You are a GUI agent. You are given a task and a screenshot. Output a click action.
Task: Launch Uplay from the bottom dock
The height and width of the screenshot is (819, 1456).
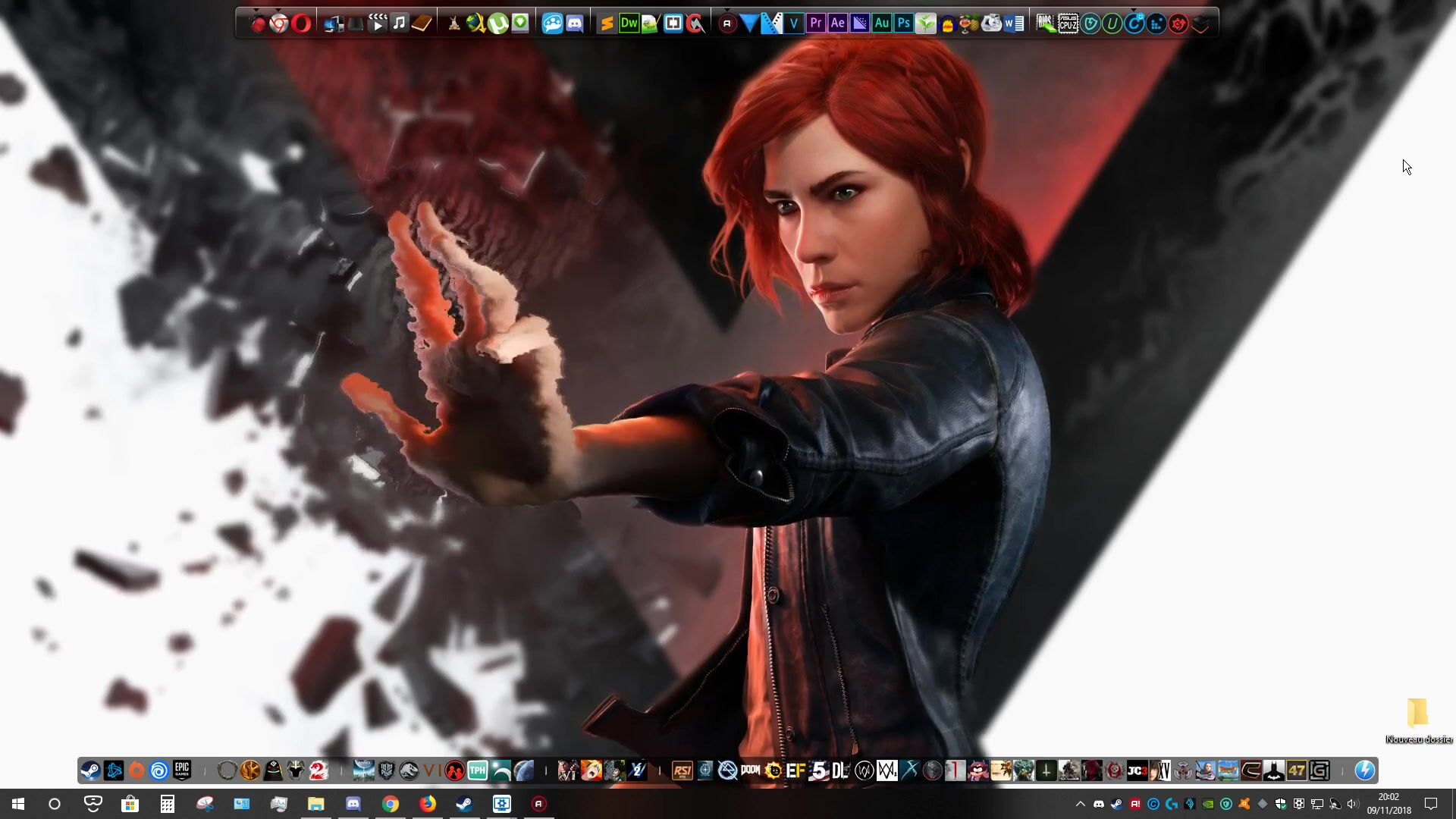159,771
